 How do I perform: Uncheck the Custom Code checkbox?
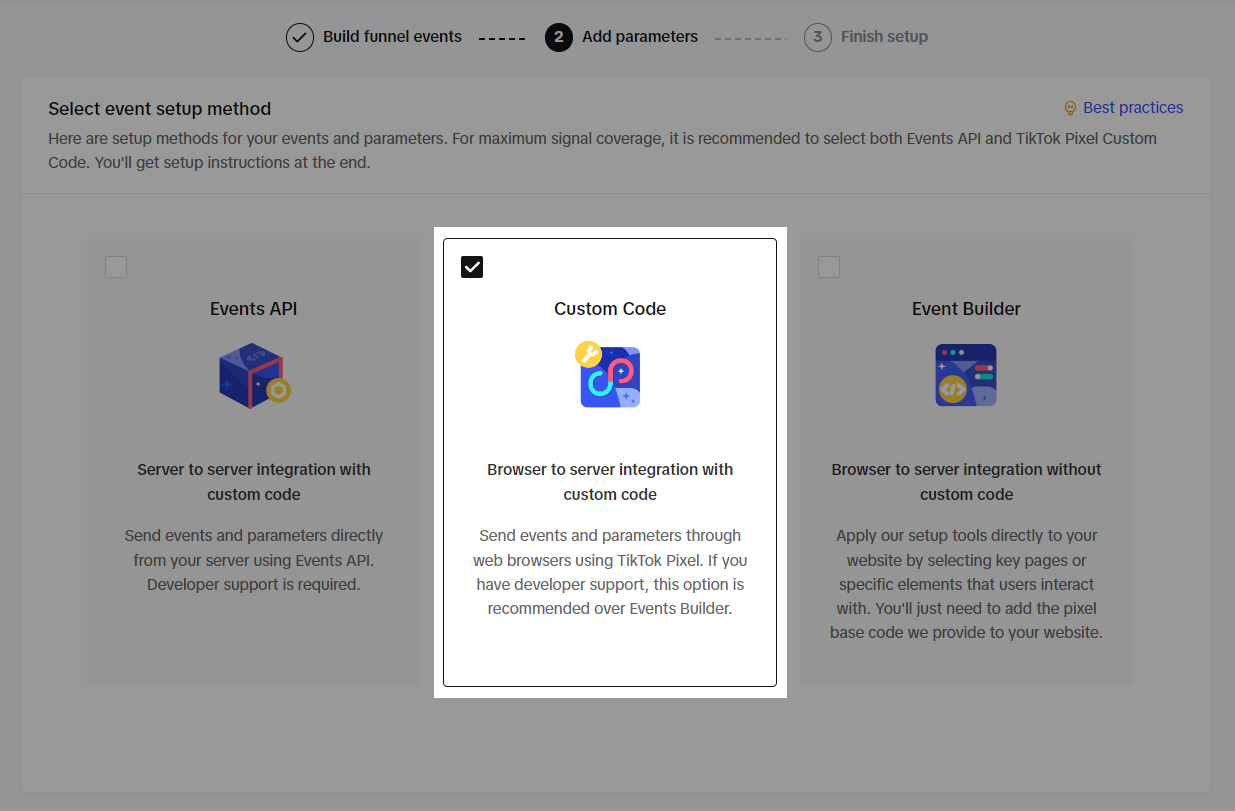pyautogui.click(x=472, y=267)
